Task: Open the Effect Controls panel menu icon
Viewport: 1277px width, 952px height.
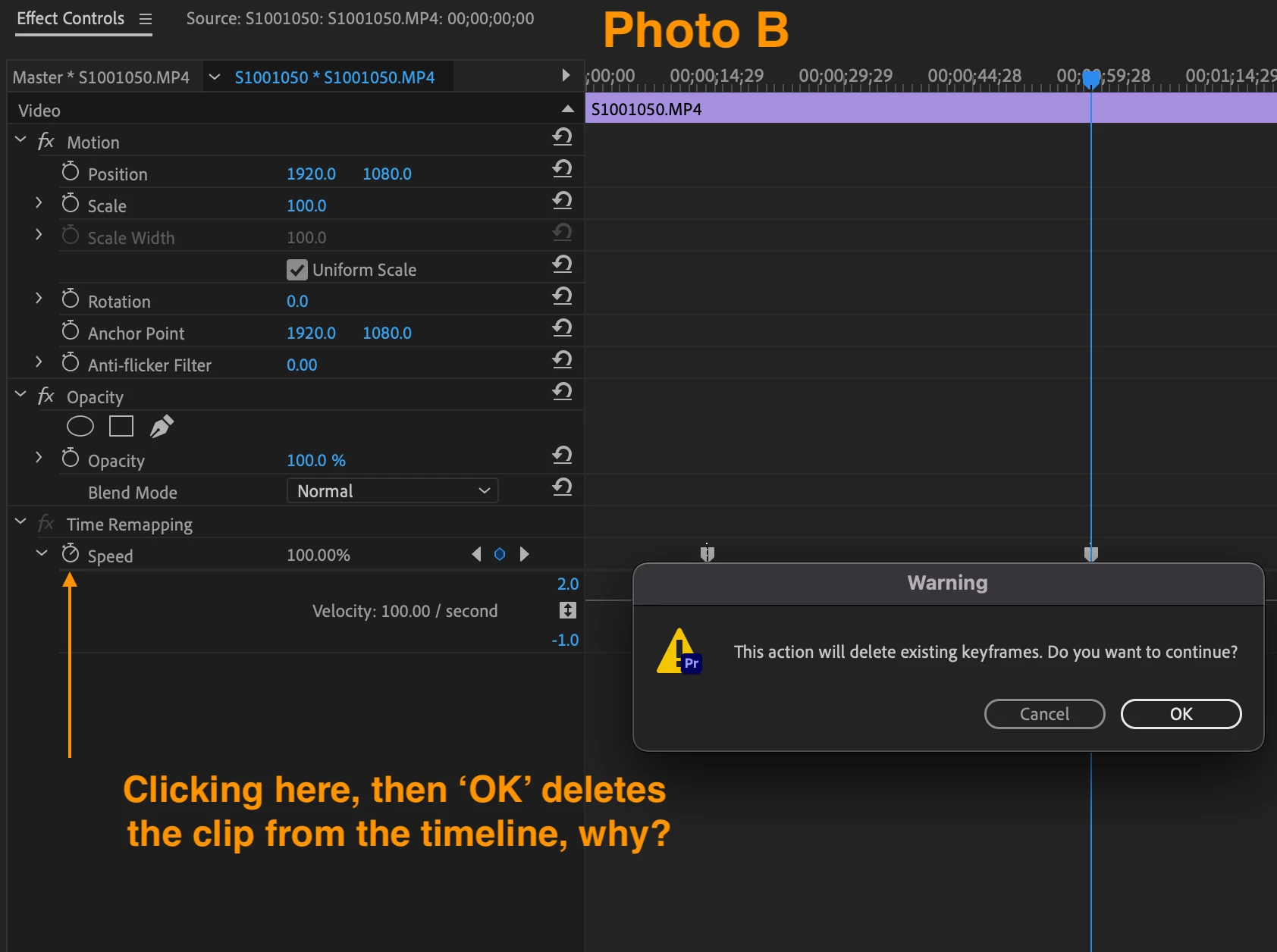Action: tap(146, 19)
